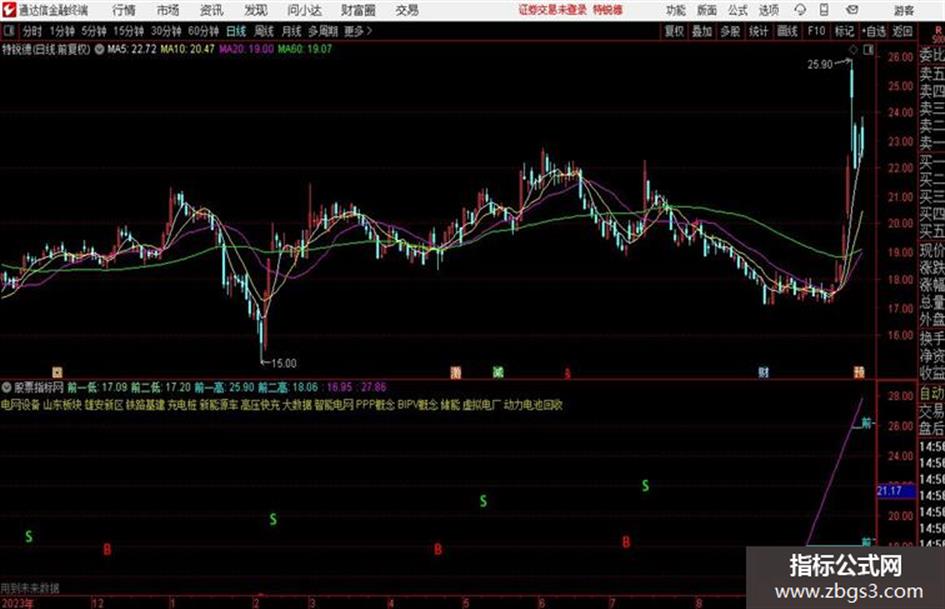Click the 动力电池回收 sector tag

coord(533,405)
